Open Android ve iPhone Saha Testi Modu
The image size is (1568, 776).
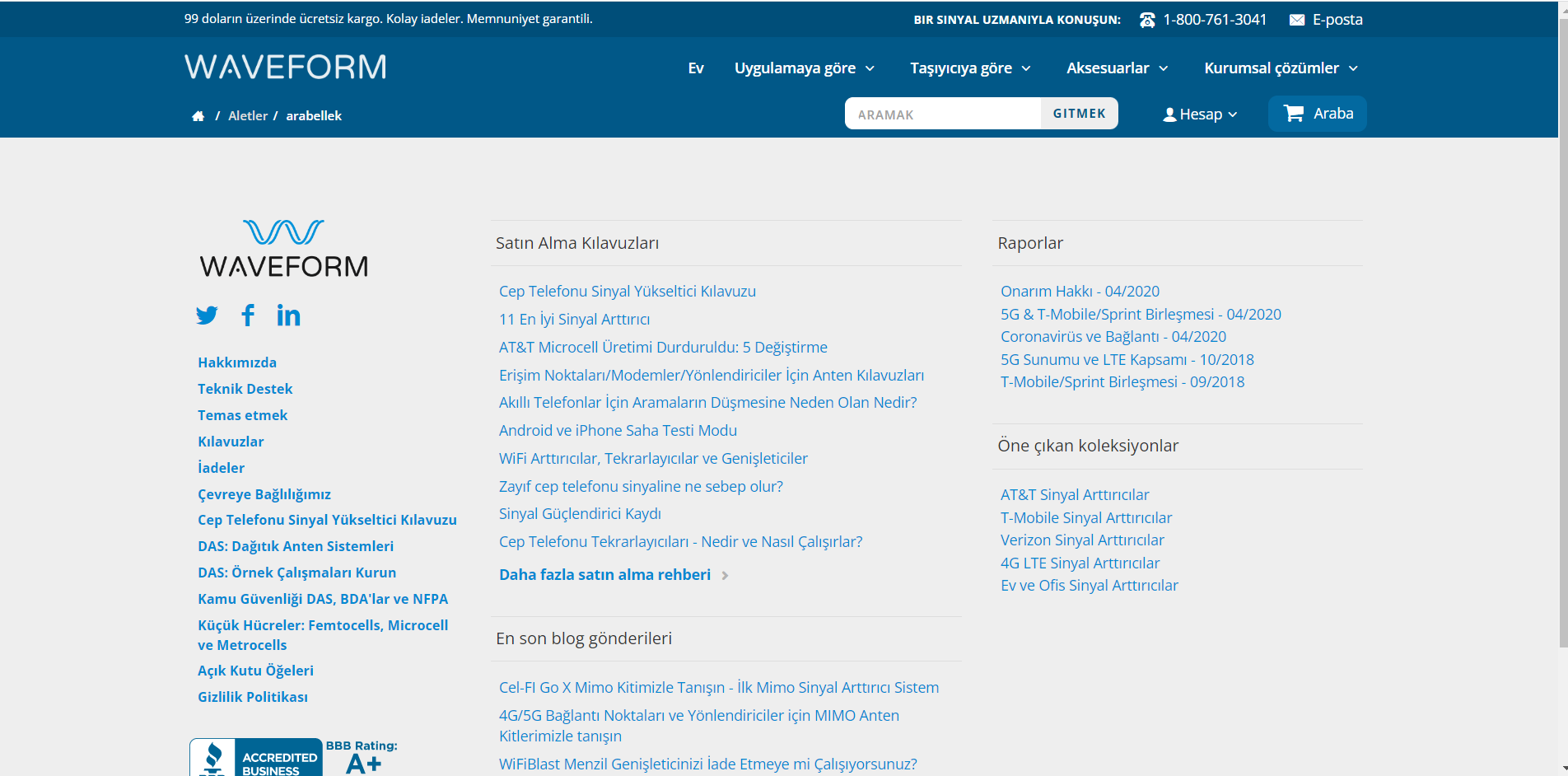(618, 431)
